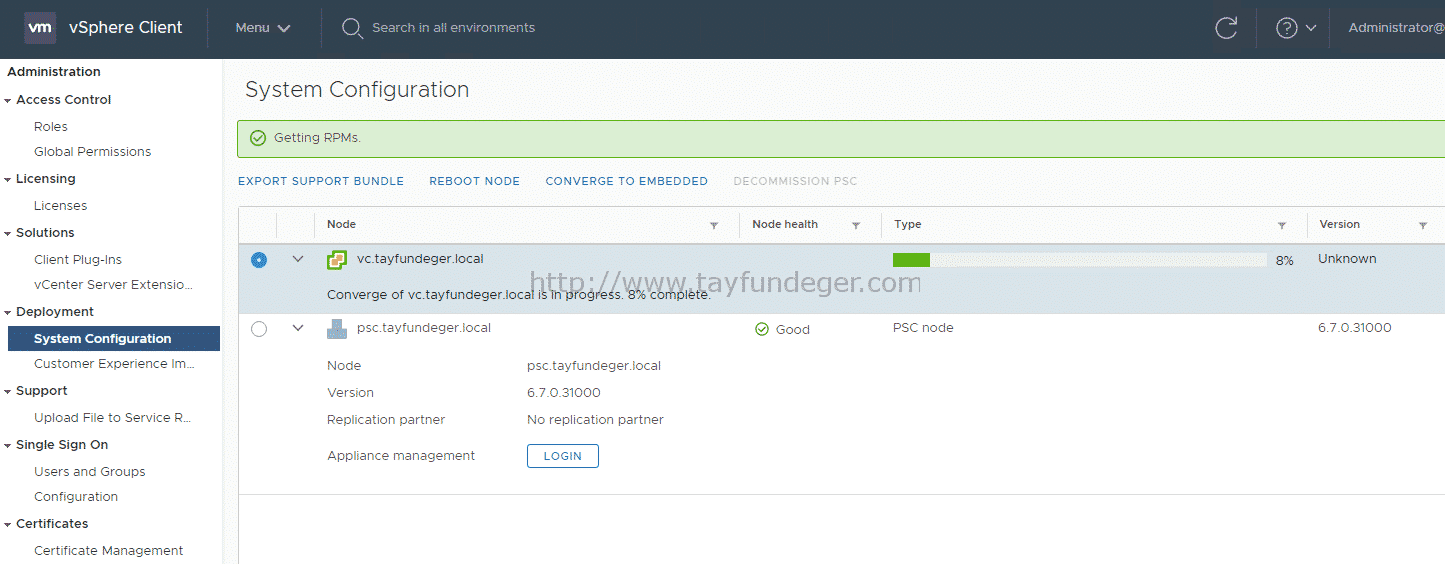Collapse the Solutions section
1445x564 pixels.
(8, 233)
